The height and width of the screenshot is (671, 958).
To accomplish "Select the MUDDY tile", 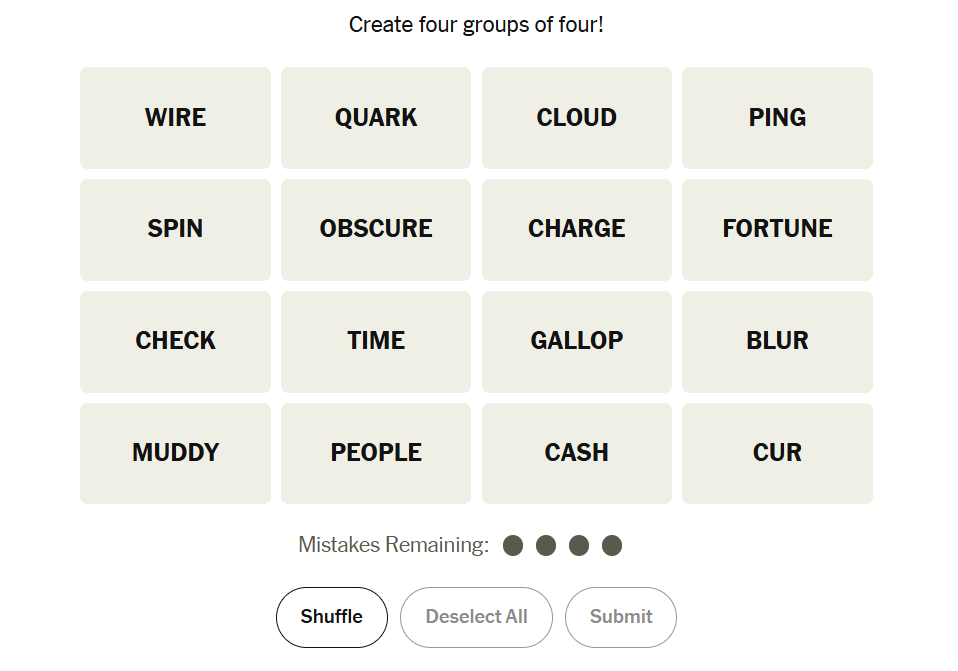I will click(x=175, y=453).
